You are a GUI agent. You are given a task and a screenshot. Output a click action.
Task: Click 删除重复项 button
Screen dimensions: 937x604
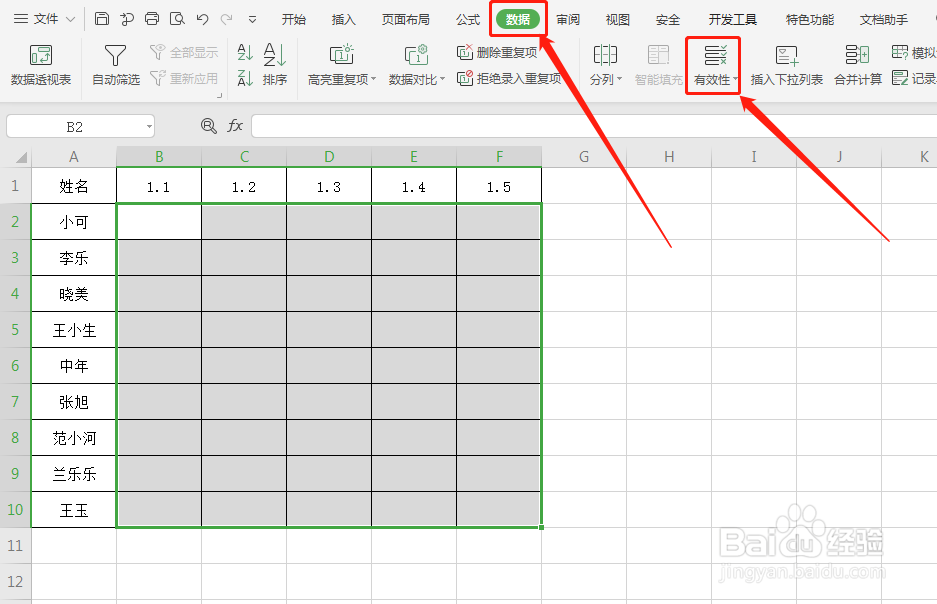[497, 53]
